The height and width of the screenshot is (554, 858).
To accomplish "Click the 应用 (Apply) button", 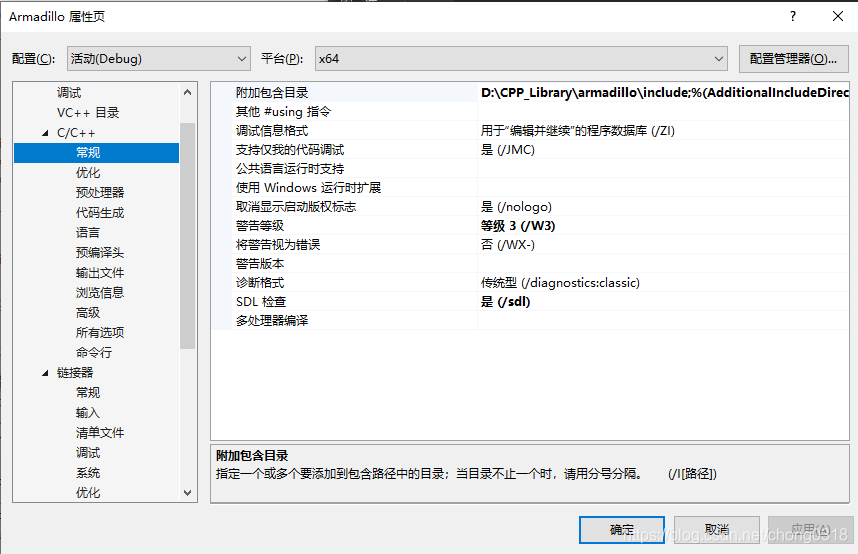I will coord(811,530).
